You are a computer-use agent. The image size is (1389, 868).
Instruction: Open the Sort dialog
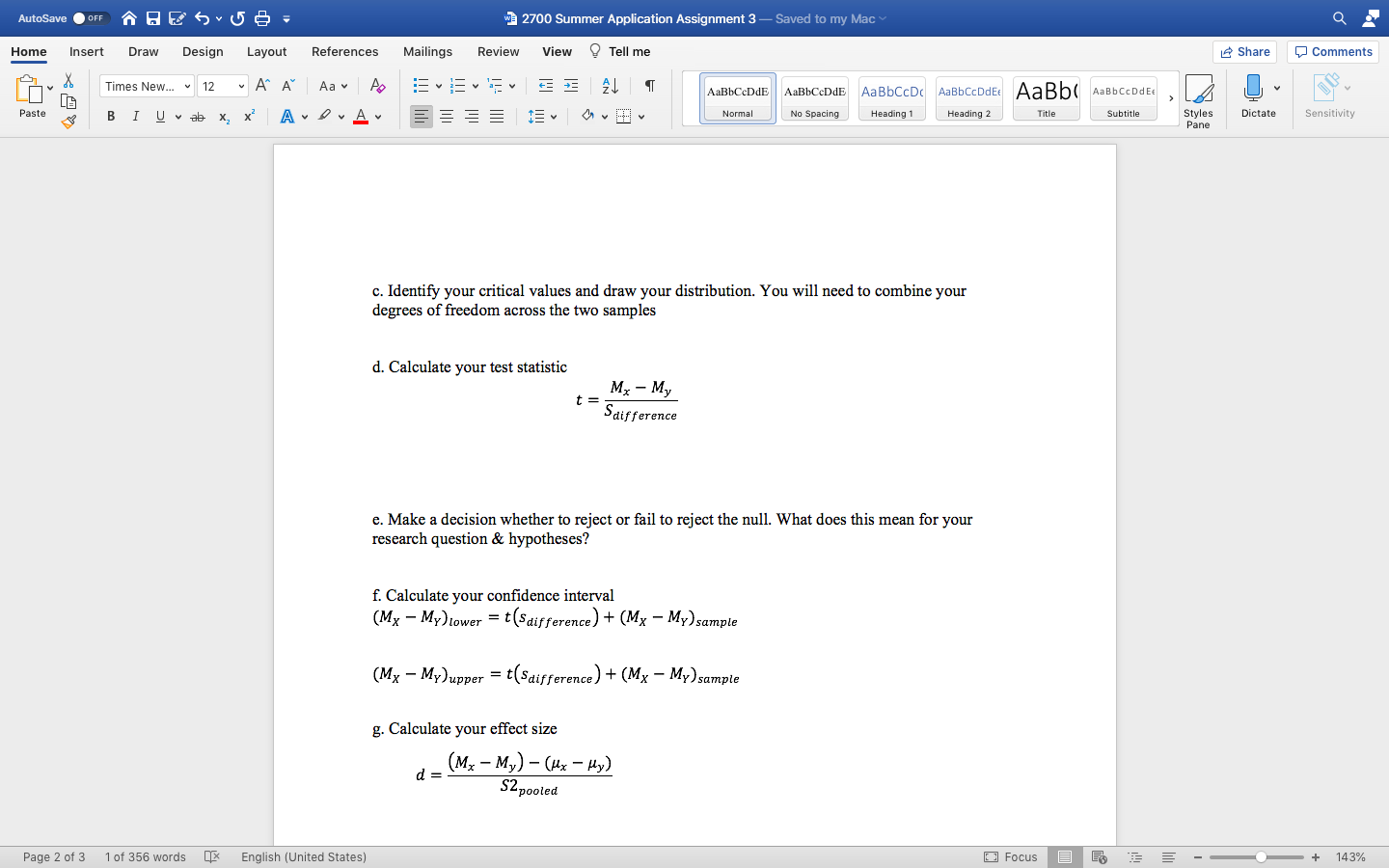609,86
